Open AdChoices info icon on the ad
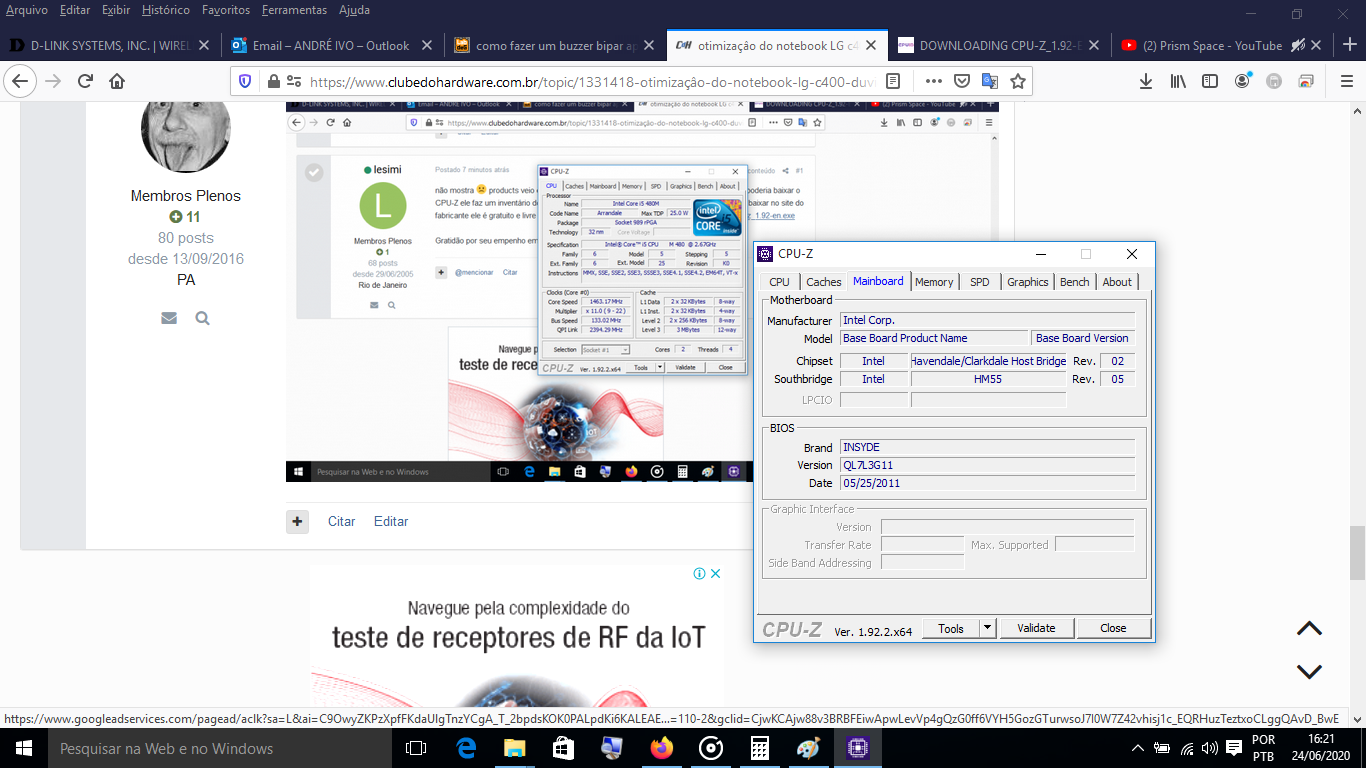The height and width of the screenshot is (768, 1366). click(700, 573)
